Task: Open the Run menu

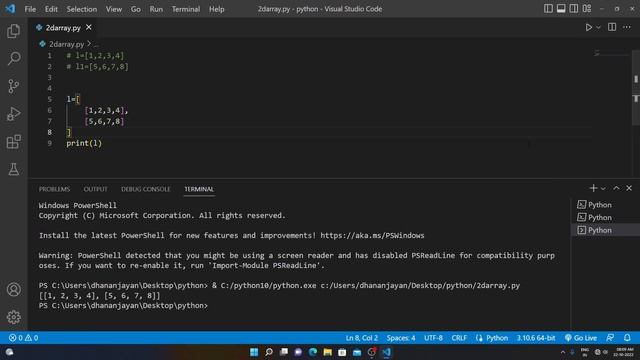Action: (156, 9)
